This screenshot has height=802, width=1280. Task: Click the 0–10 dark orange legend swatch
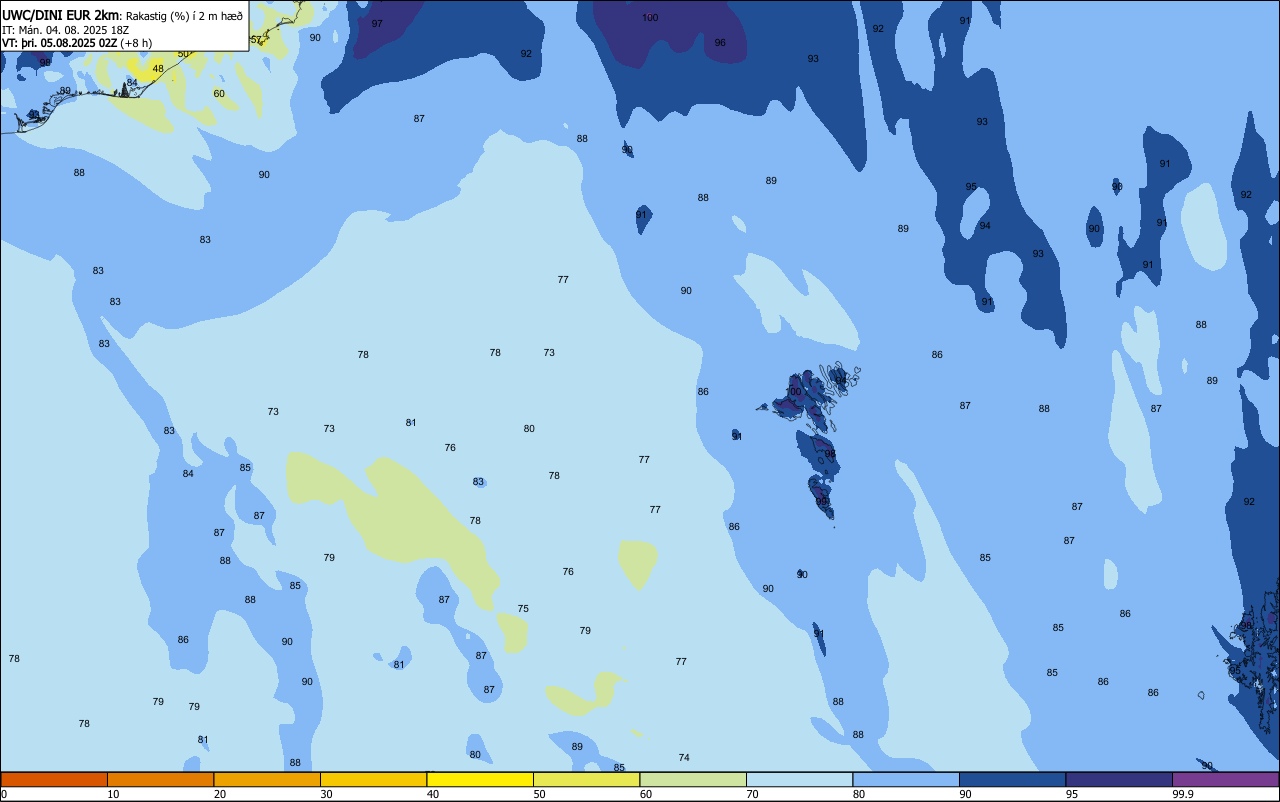point(54,779)
